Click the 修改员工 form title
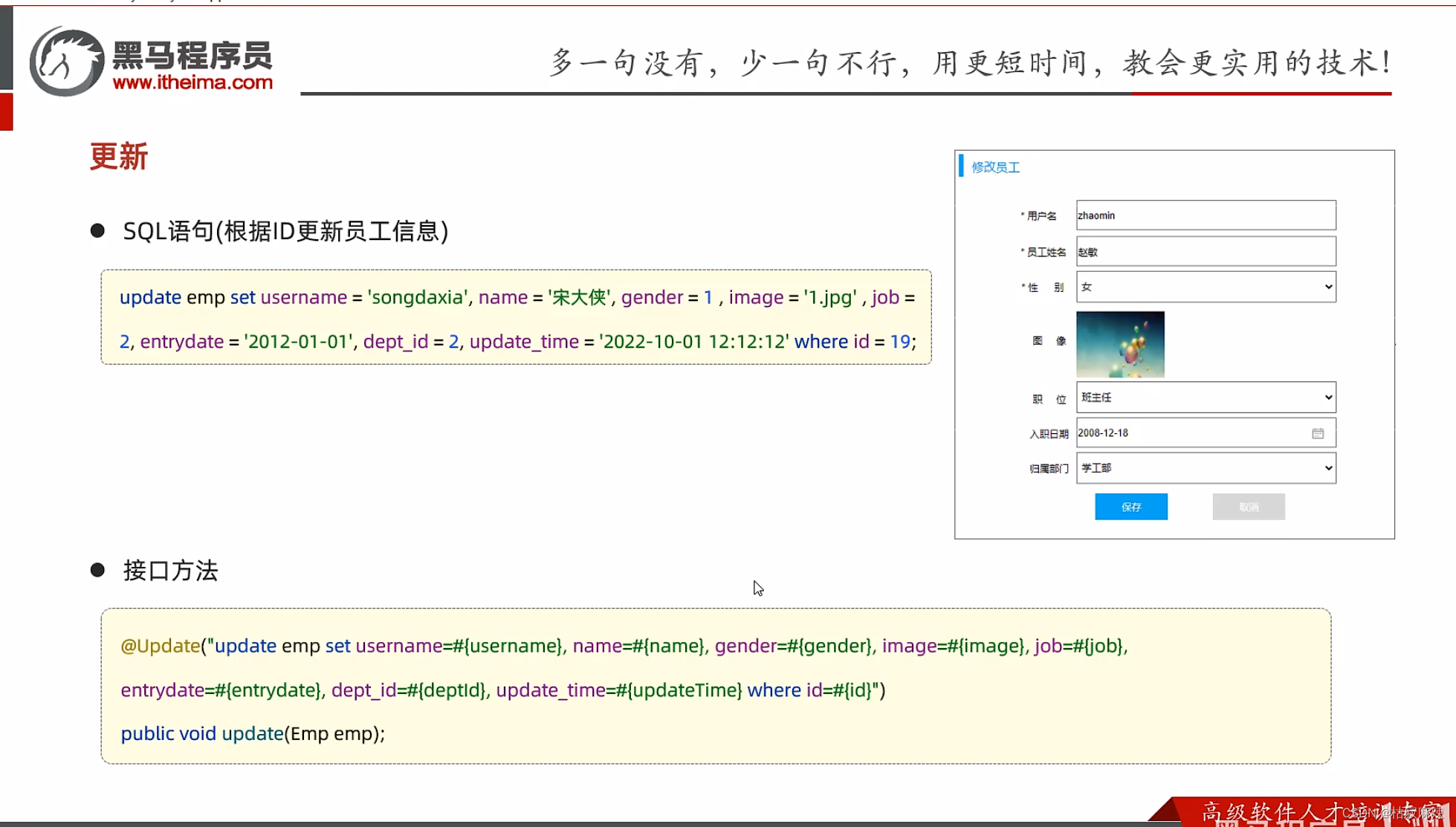Viewport: 1456px width, 827px height. (995, 167)
